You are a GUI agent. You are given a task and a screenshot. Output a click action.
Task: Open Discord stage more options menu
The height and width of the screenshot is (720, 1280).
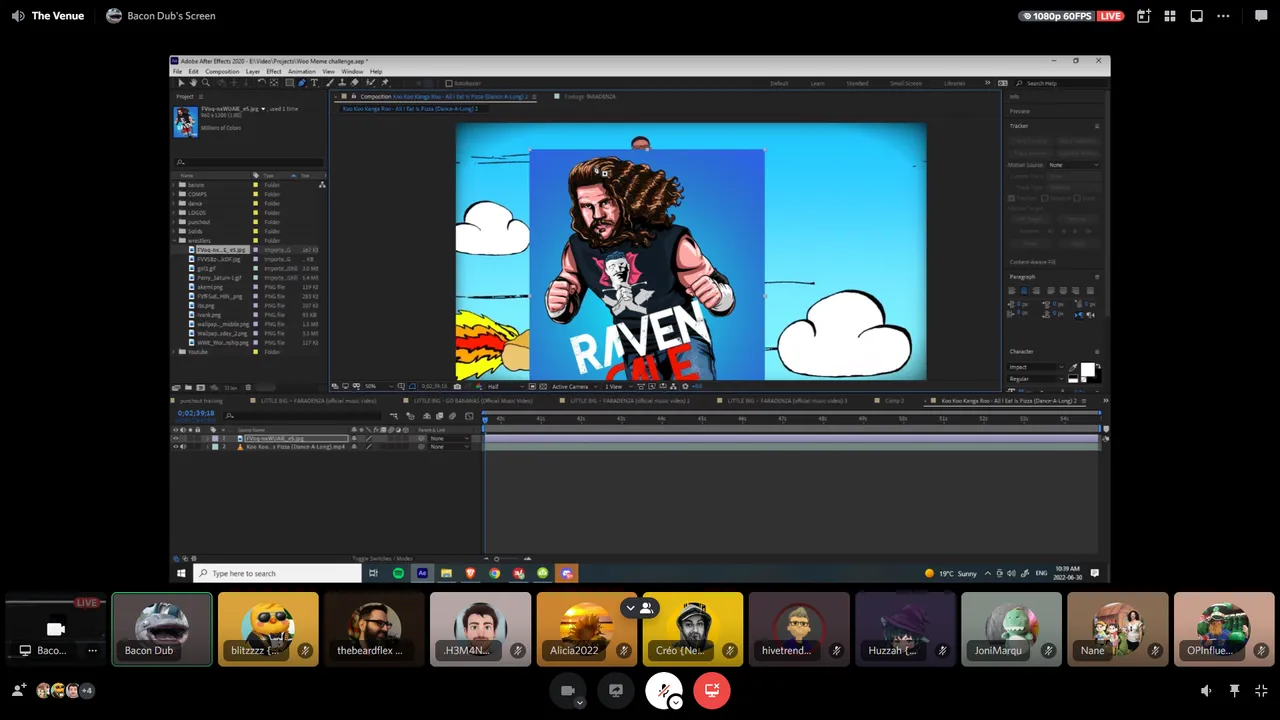(x=1223, y=16)
